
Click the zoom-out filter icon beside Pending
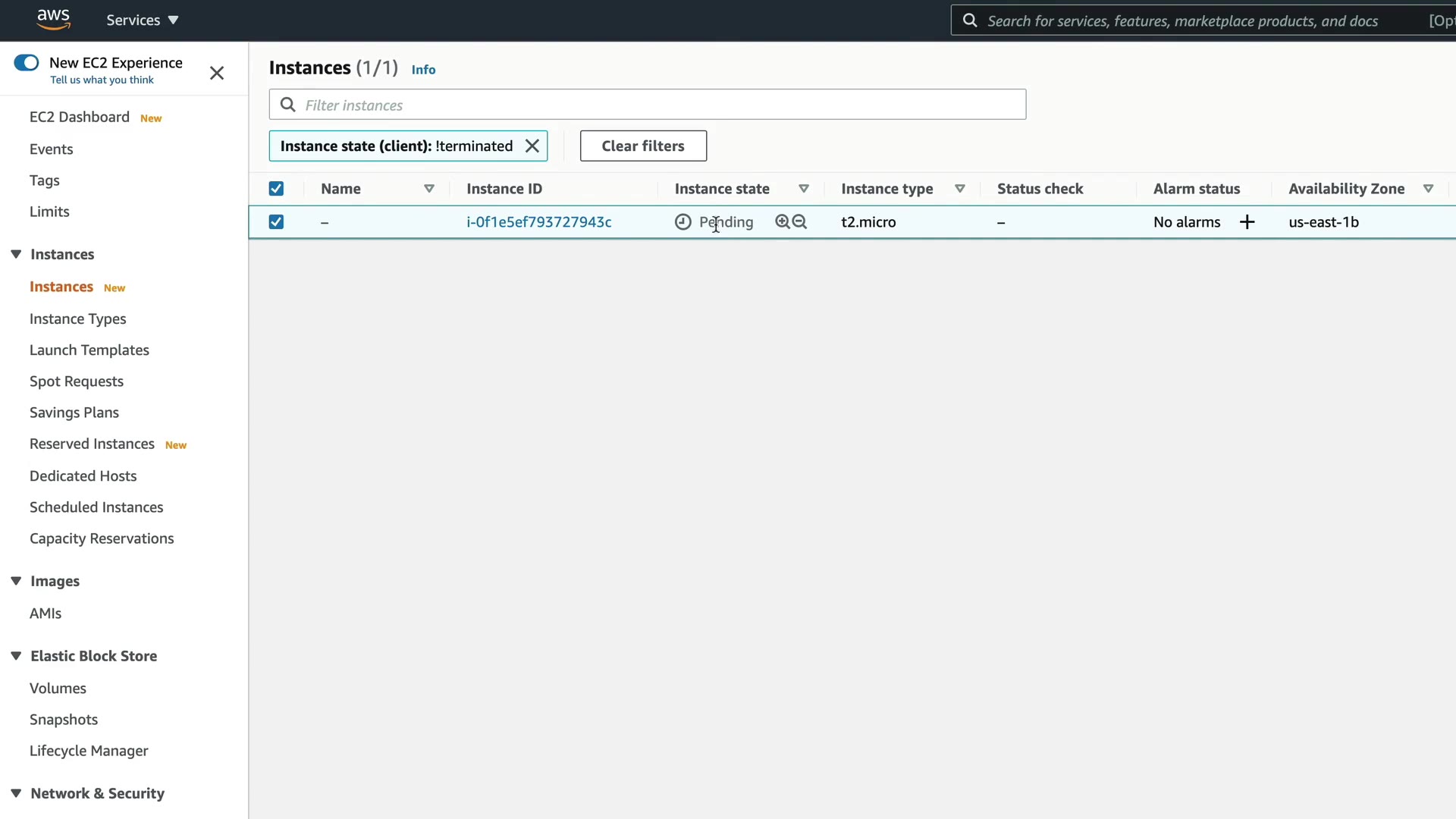pyautogui.click(x=800, y=221)
